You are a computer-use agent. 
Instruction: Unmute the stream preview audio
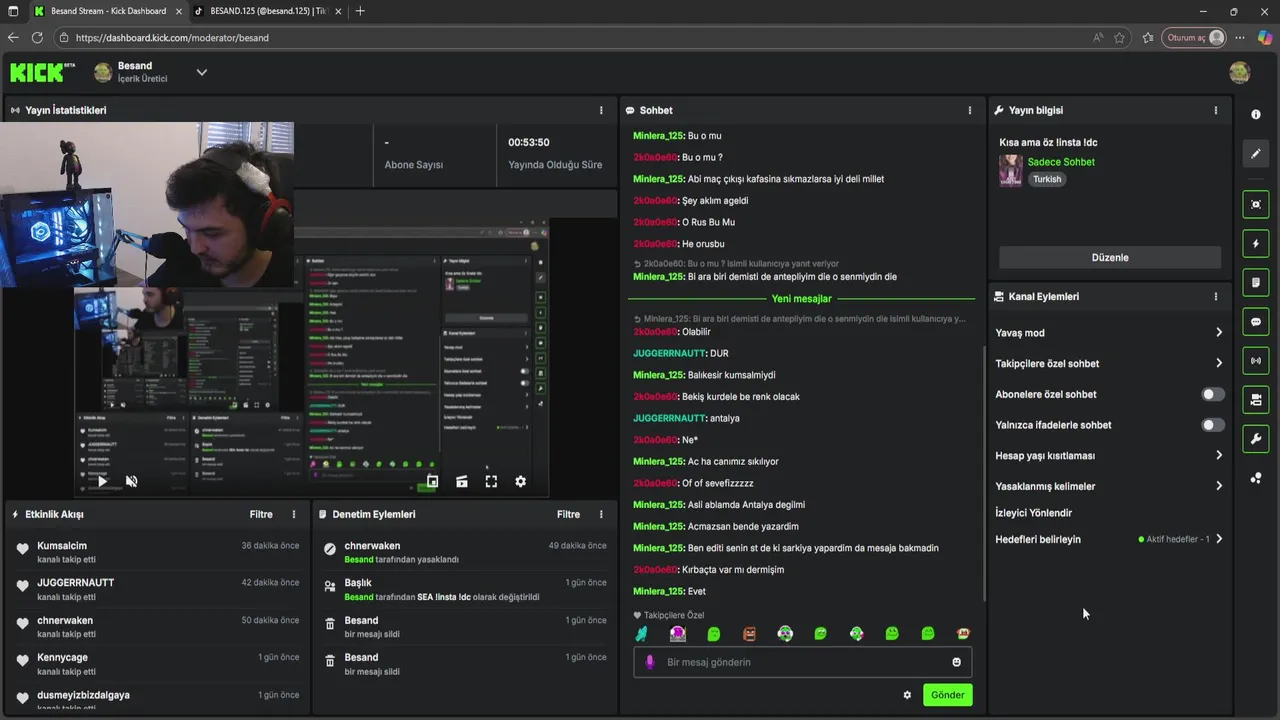pos(131,481)
